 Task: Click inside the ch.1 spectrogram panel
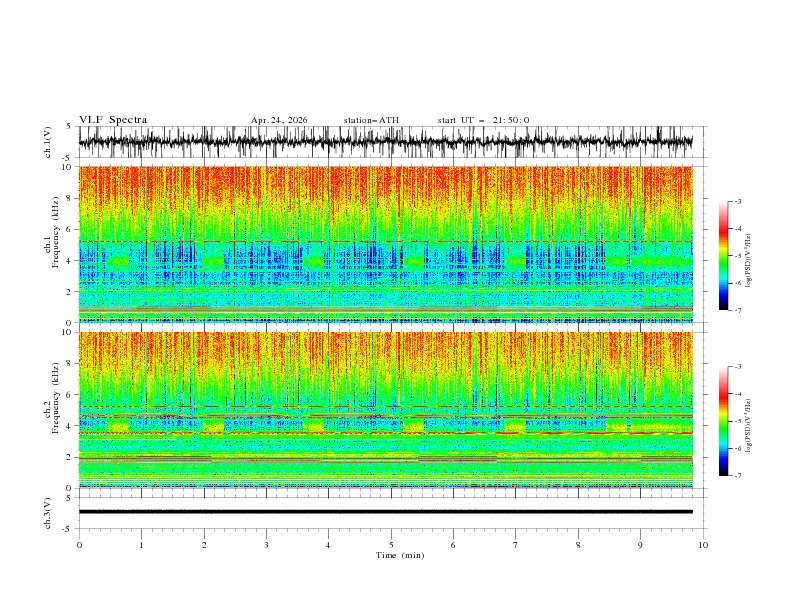[x=385, y=244]
